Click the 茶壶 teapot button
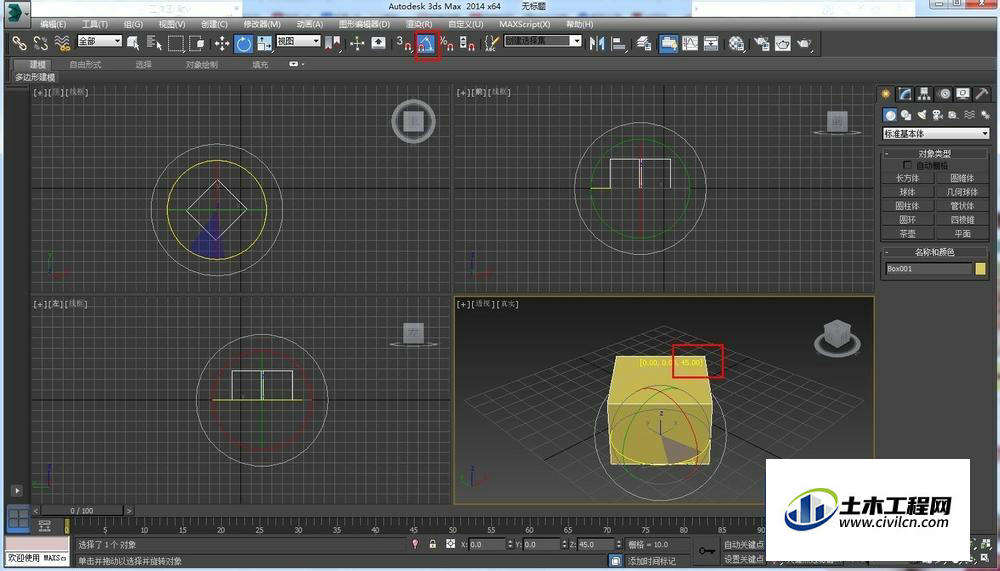Screen dimensions: 1000x571 tap(908, 234)
